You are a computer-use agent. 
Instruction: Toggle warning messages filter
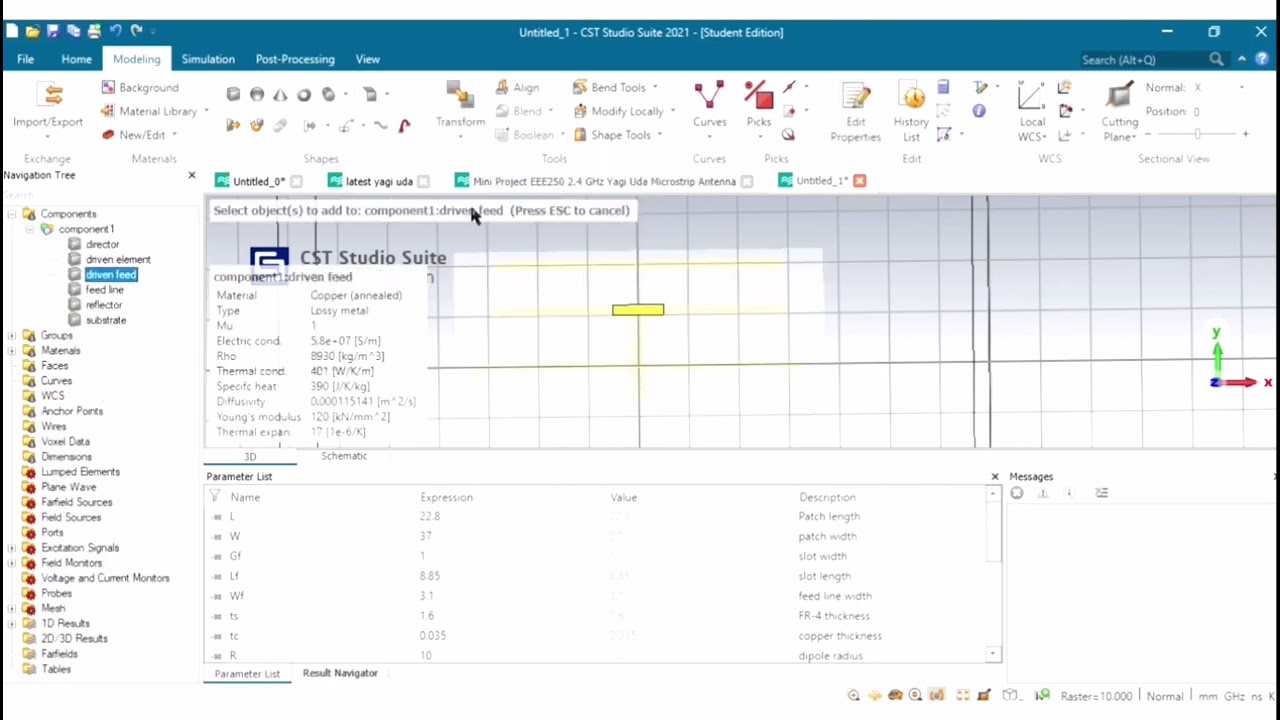[x=1042, y=493]
